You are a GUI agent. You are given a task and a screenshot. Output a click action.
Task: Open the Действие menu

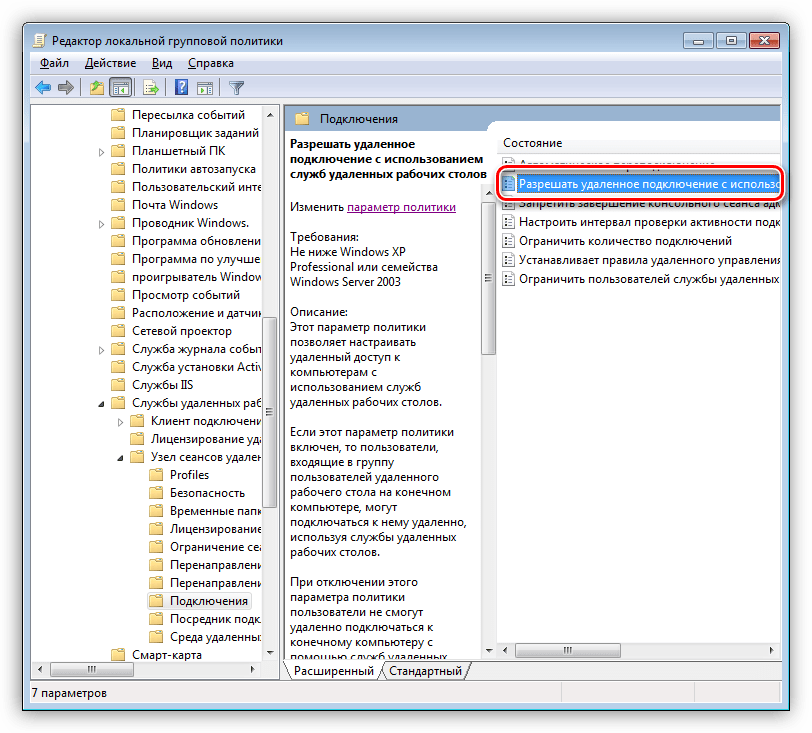coord(111,63)
